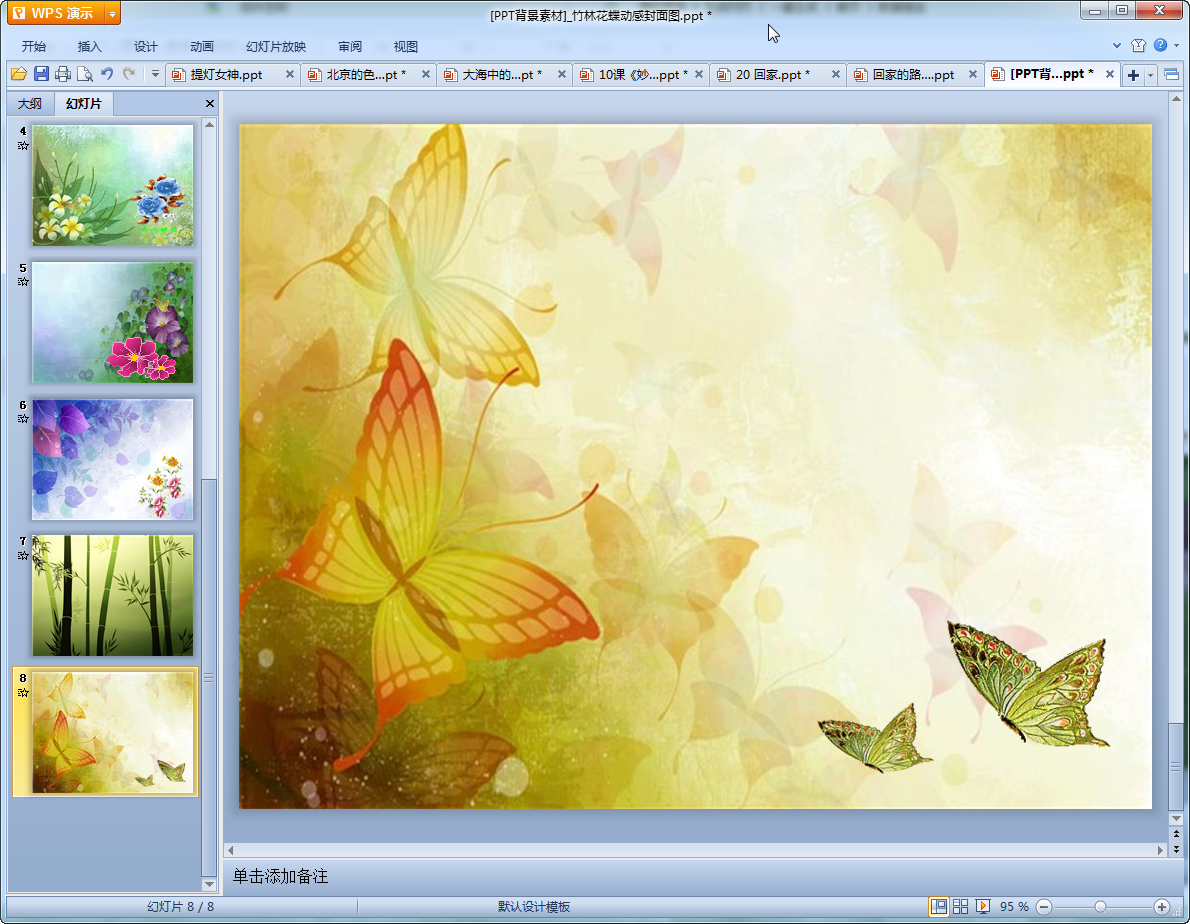Screen dimensions: 1190x924
Task: Open the 审阅 menu tab
Action: (x=350, y=46)
